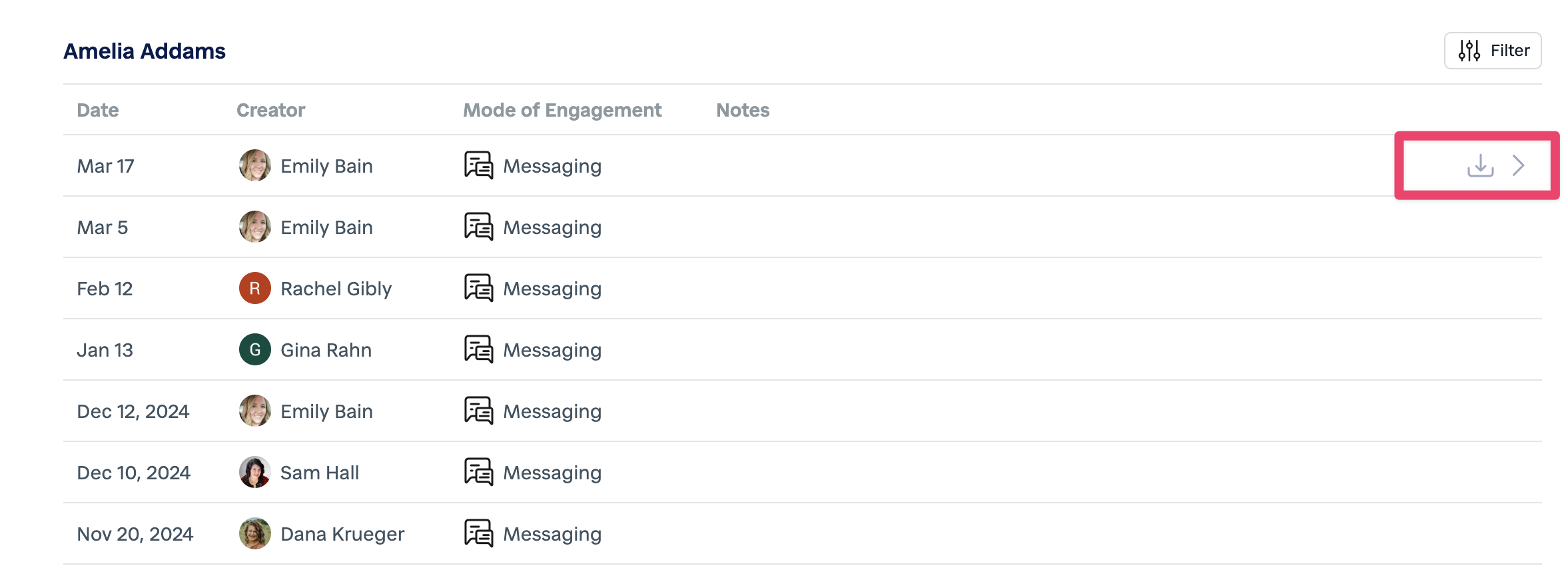The image size is (1568, 568).
Task: Click the Mode of Engagement column header
Action: click(562, 110)
